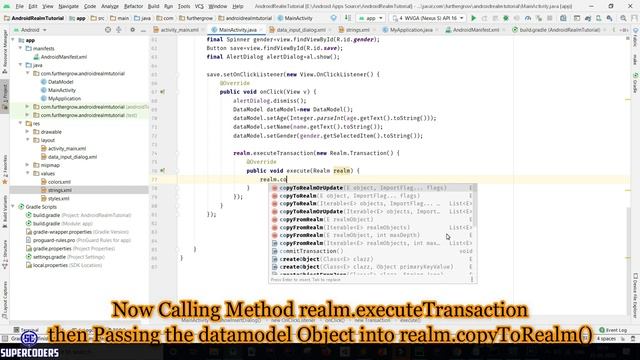
Task: Open the app run configuration dropdown
Action: coord(371,18)
